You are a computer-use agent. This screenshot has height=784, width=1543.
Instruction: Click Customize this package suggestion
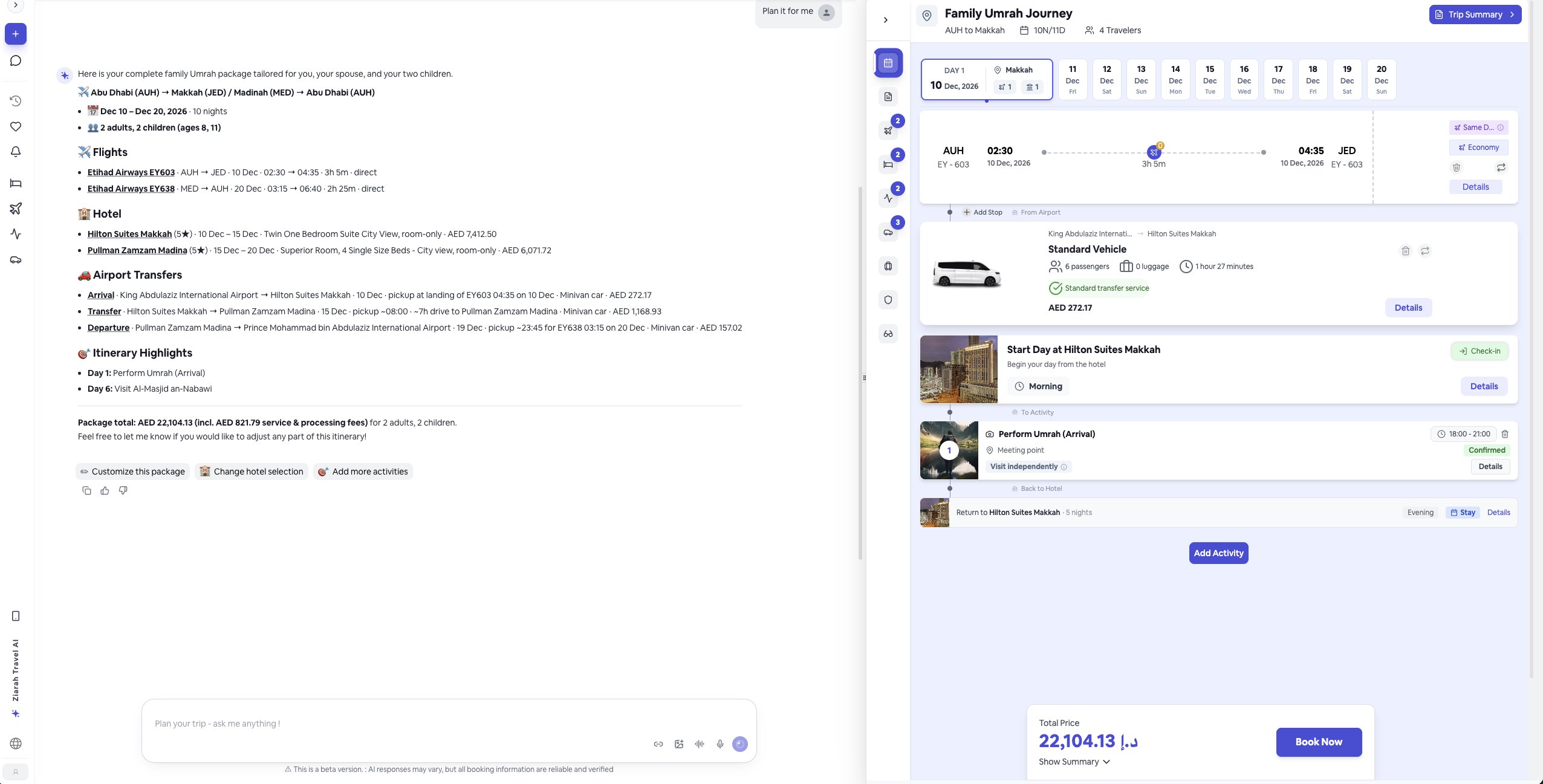click(132, 471)
